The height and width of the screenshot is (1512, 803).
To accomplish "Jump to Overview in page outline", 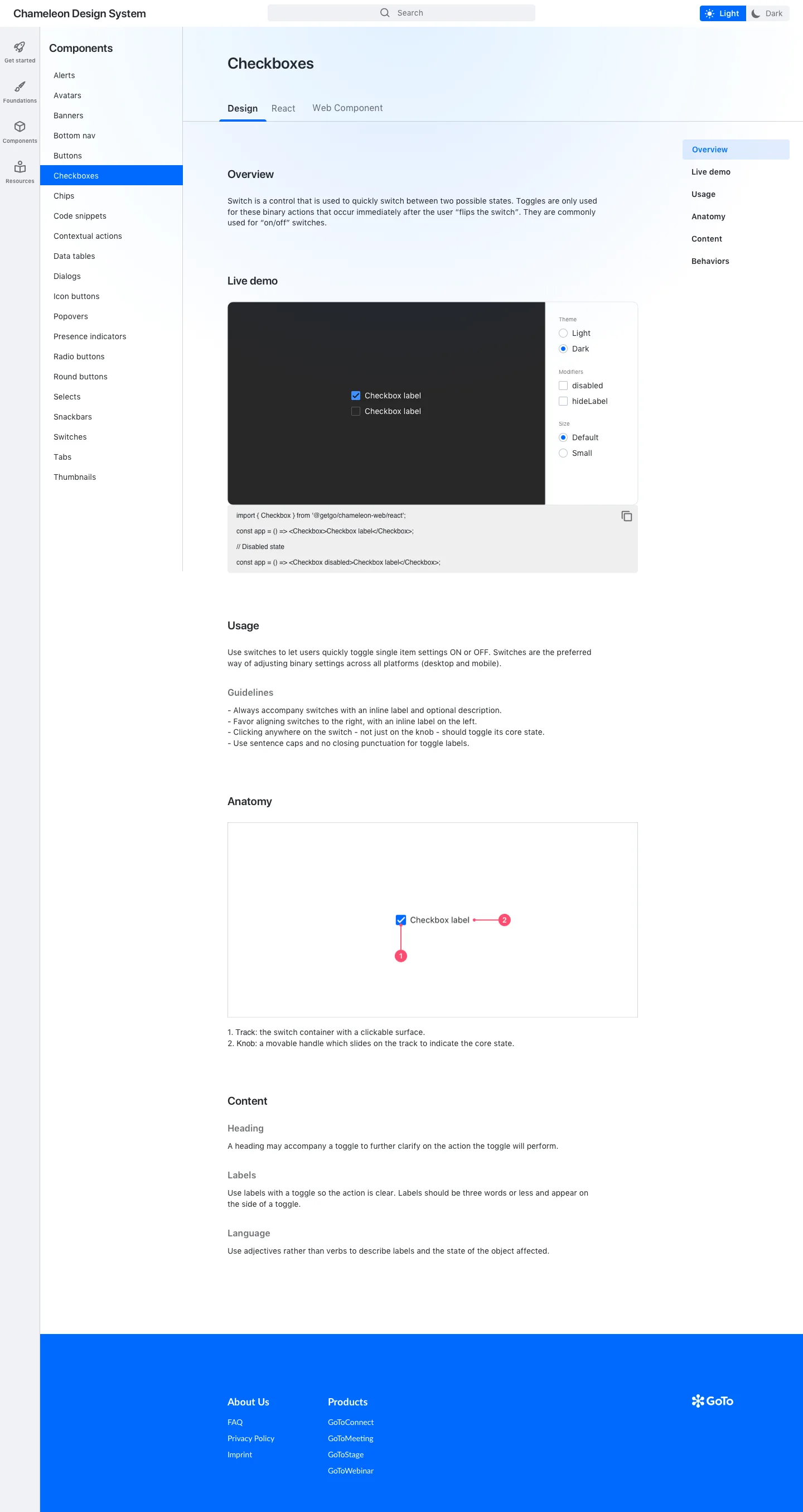I will [x=736, y=150].
